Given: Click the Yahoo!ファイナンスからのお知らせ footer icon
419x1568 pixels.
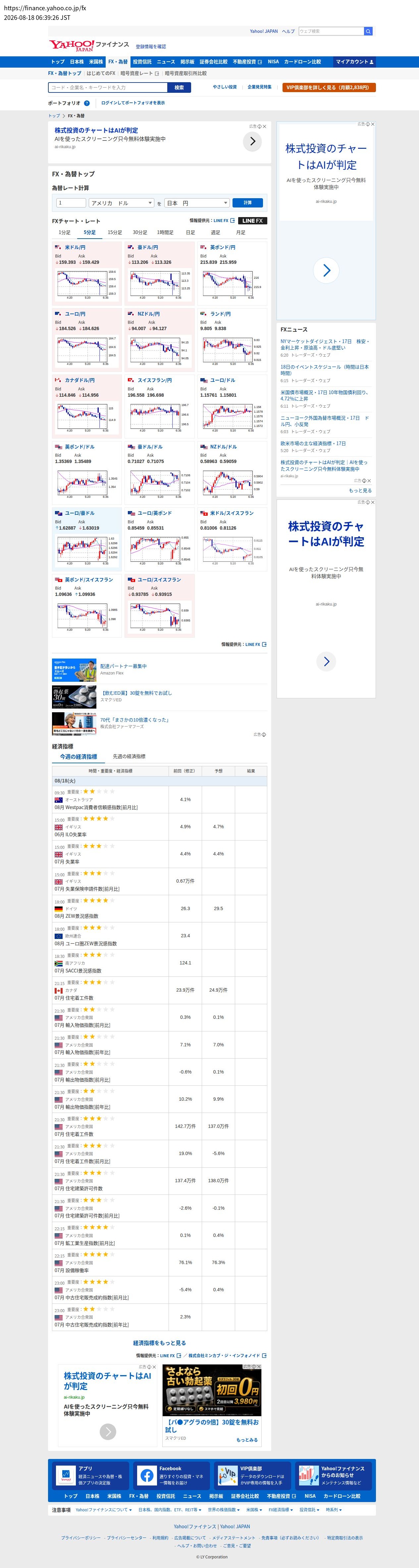Looking at the screenshot, I should pos(308,1475).
